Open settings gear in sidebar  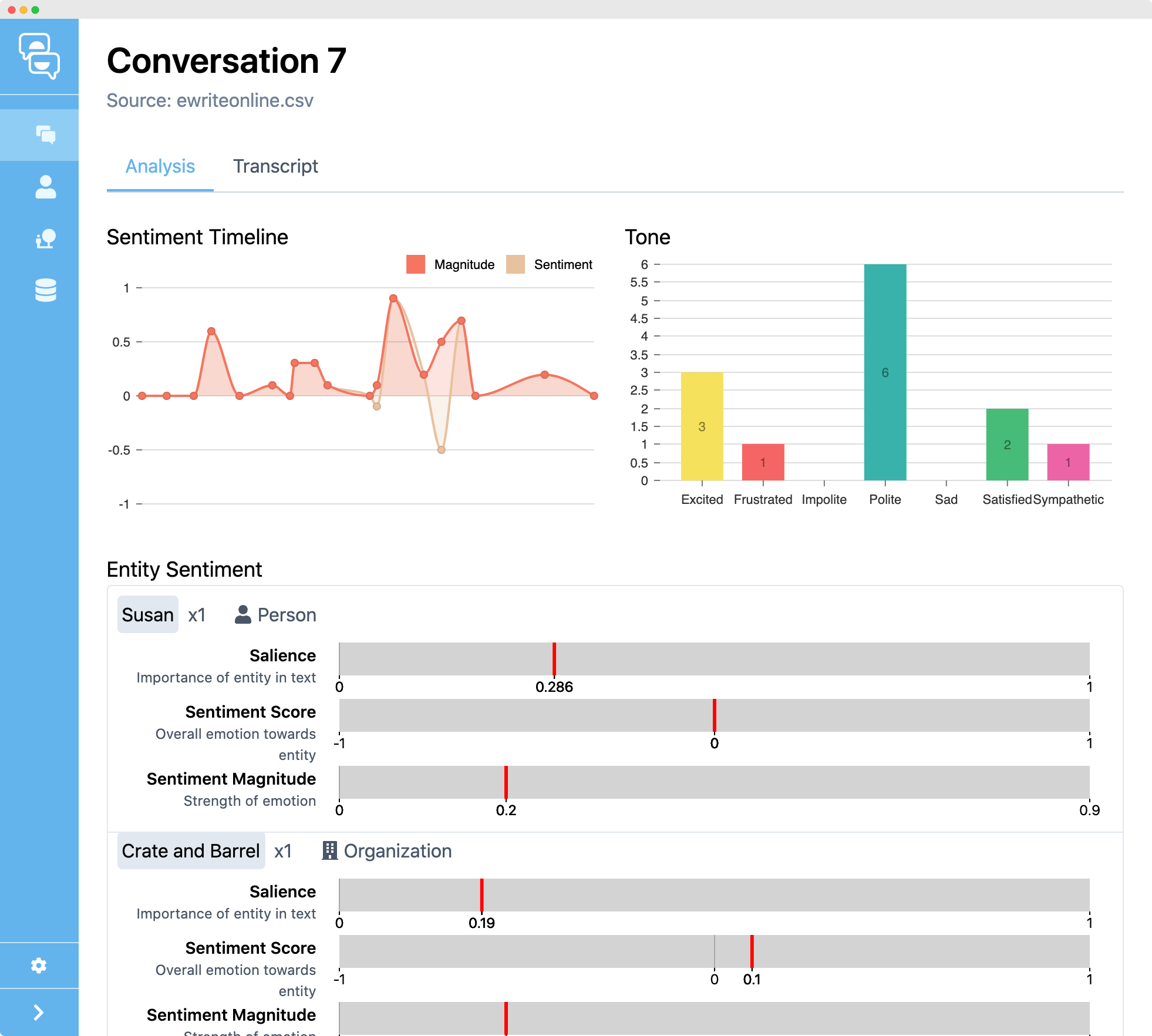pyautogui.click(x=39, y=966)
